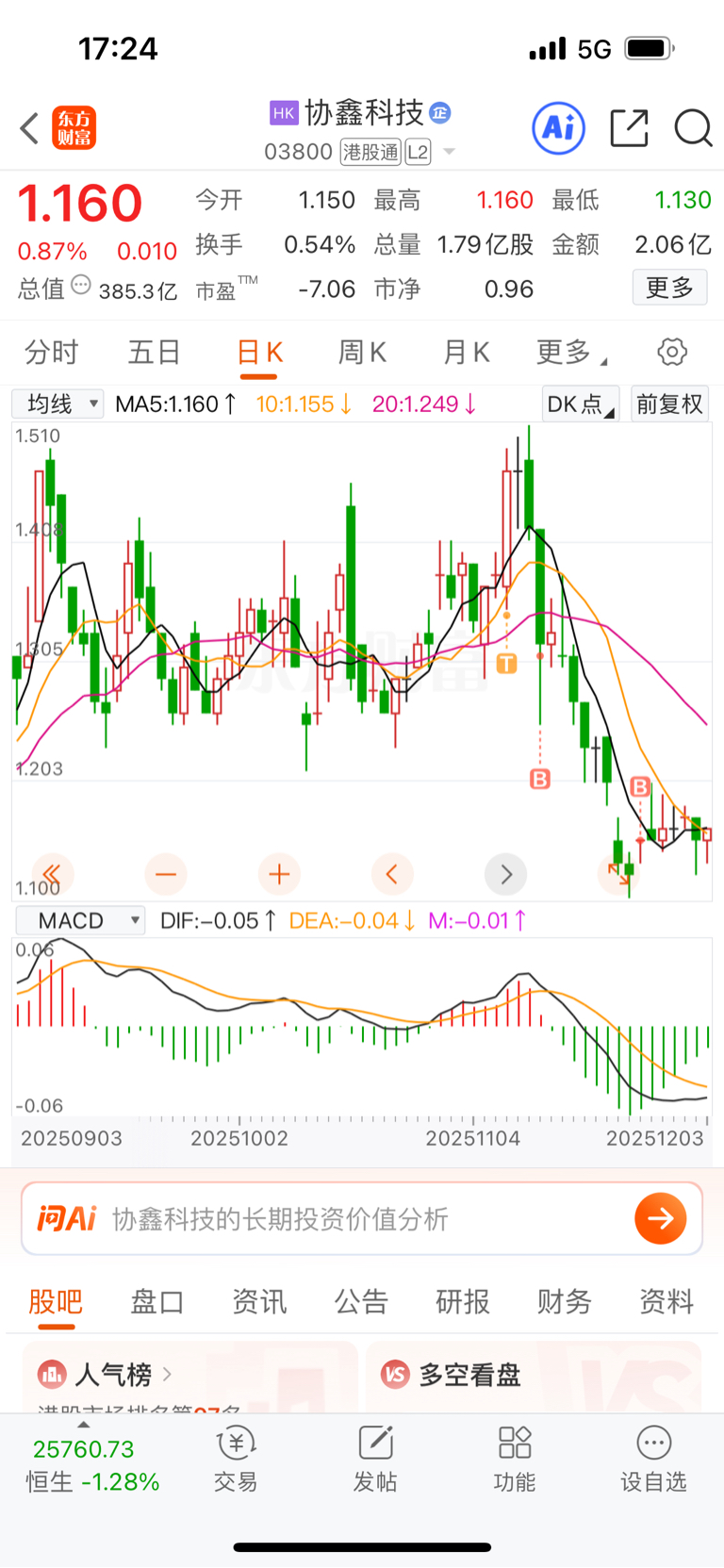Switch to 五日 chart tab
The image size is (724, 1568).
click(x=155, y=353)
